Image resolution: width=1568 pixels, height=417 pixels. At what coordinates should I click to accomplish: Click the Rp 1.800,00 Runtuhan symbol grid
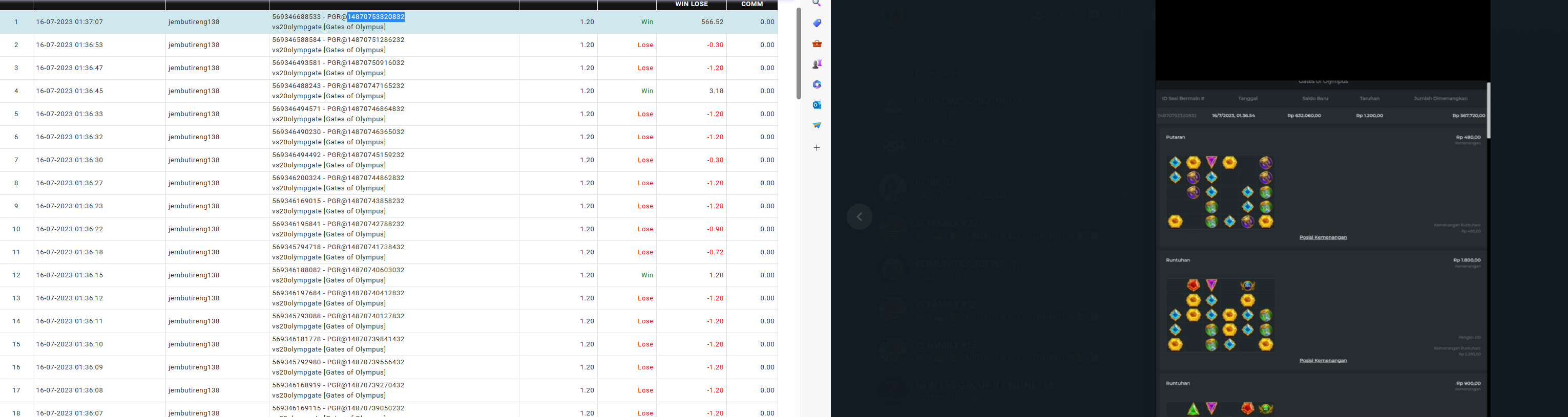click(x=1220, y=315)
